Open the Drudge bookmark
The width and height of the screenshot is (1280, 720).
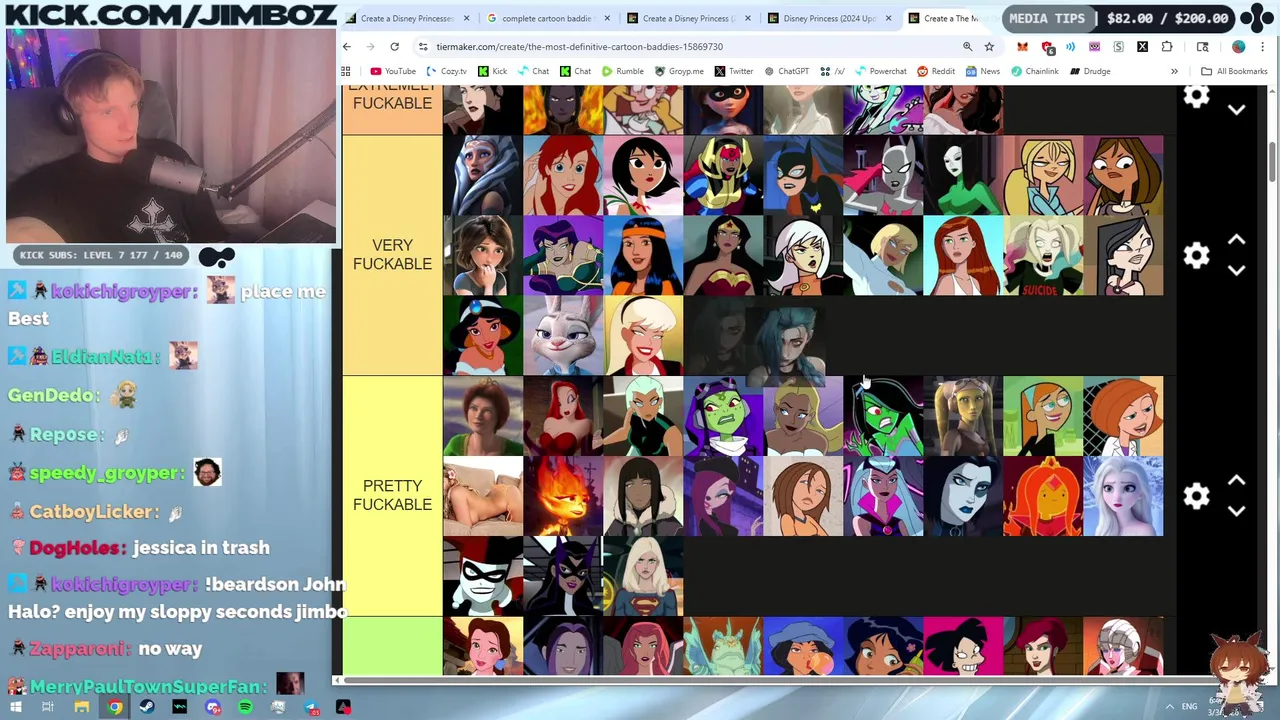(1090, 71)
